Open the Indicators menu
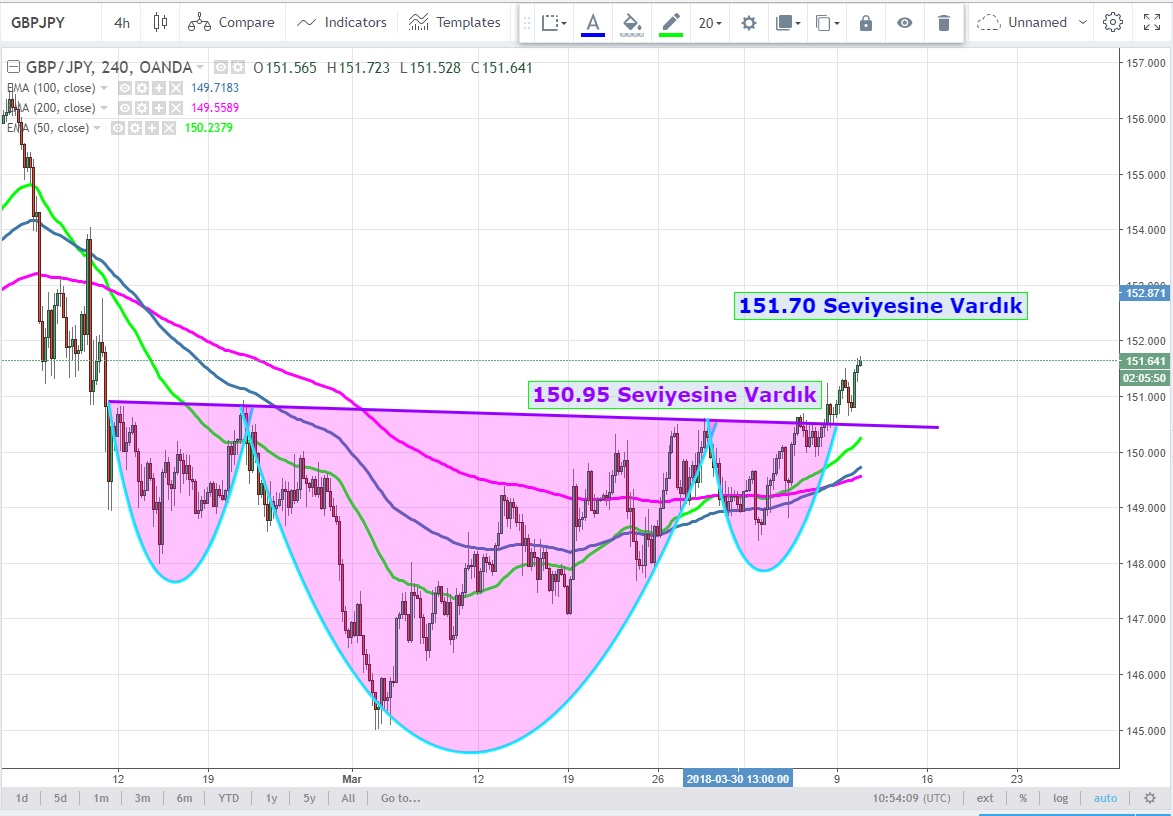Screen dimensions: 1173x816 coord(342,22)
